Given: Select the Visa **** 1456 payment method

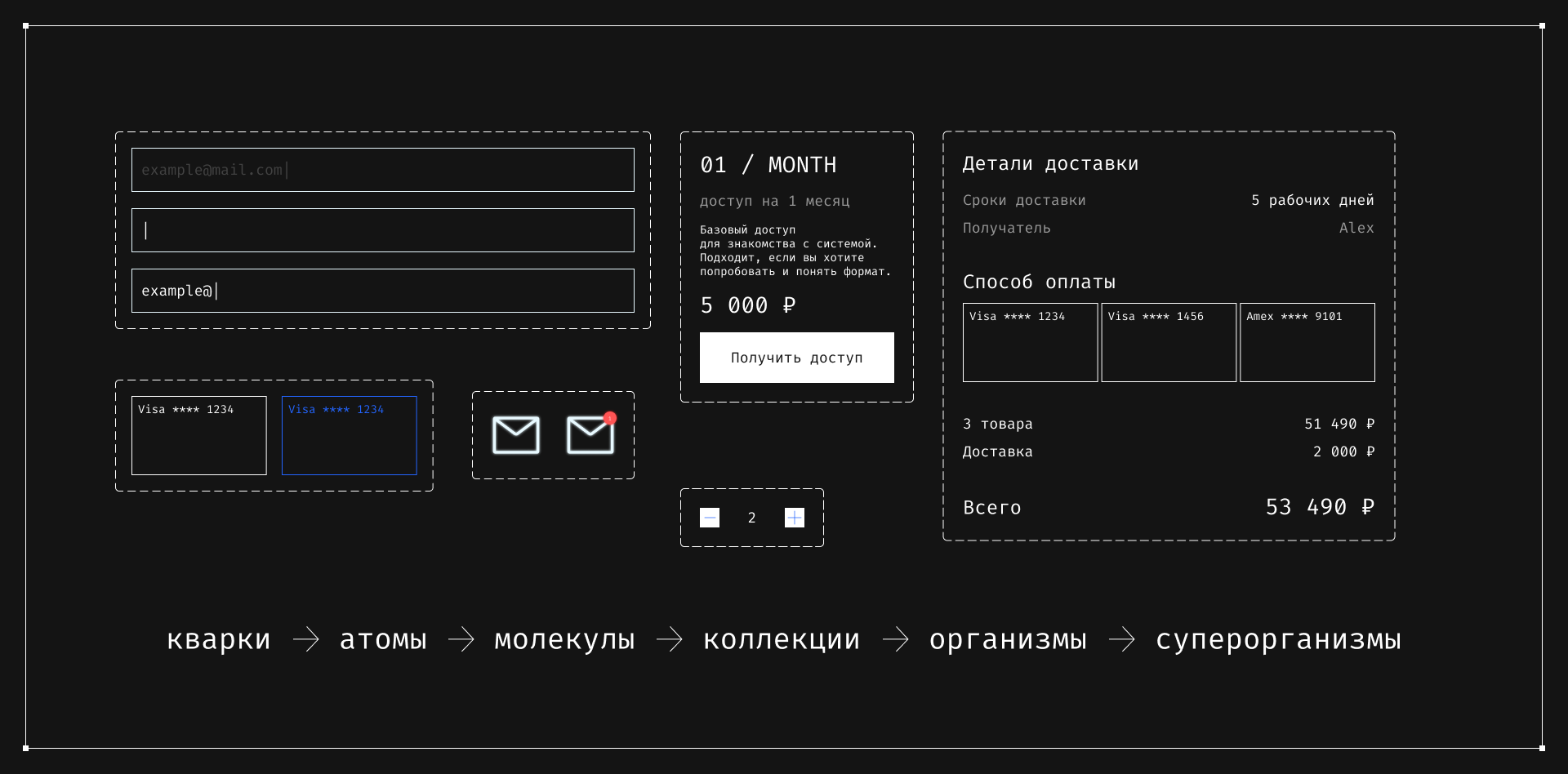Looking at the screenshot, I should click(x=1169, y=342).
